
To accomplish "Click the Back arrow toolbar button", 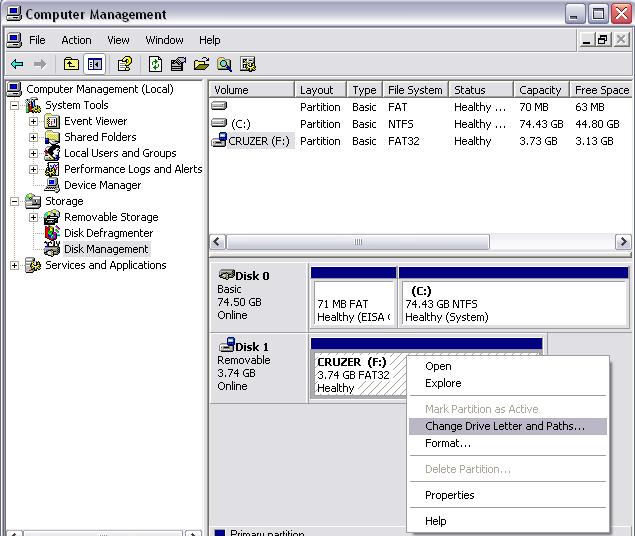I will 17,65.
